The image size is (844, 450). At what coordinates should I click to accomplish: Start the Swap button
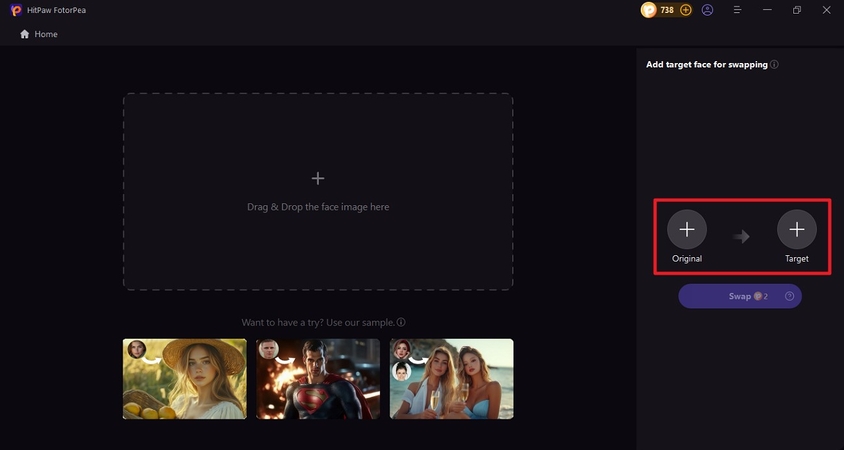[x=740, y=296]
